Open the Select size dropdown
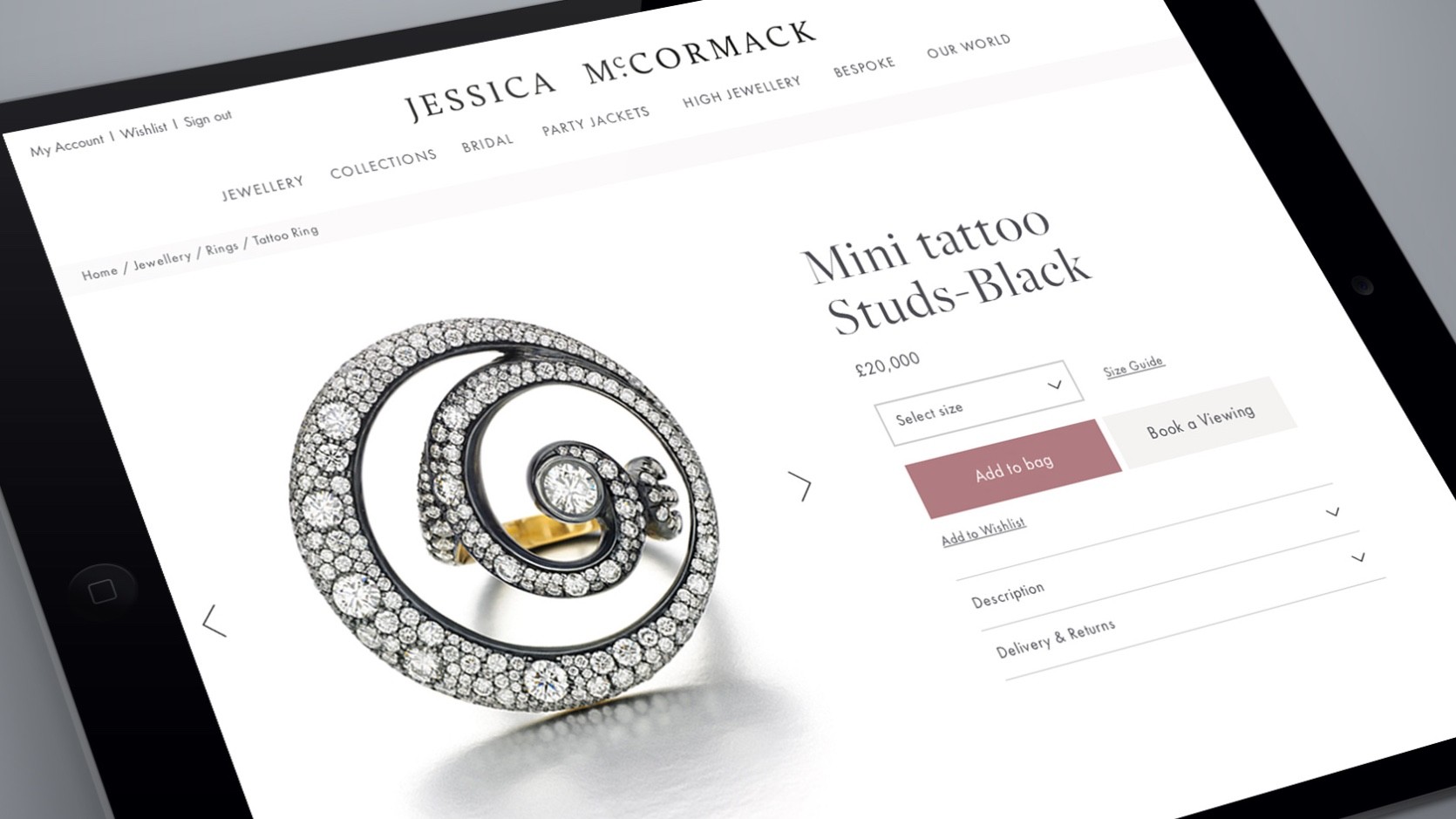 tap(979, 403)
